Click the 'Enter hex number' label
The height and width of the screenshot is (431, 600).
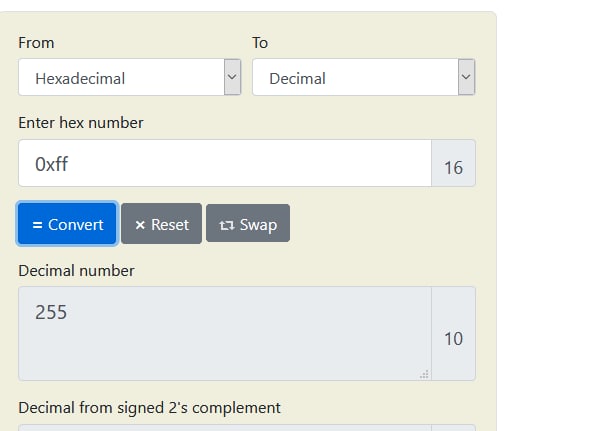click(x=81, y=123)
